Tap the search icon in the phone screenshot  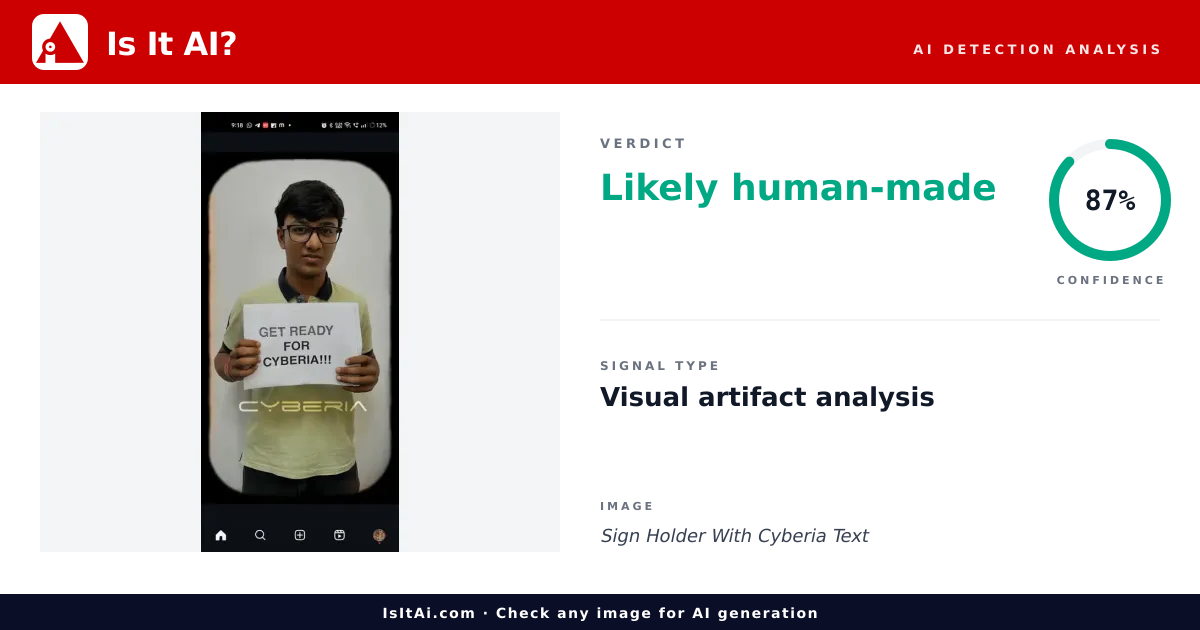pyautogui.click(x=260, y=535)
